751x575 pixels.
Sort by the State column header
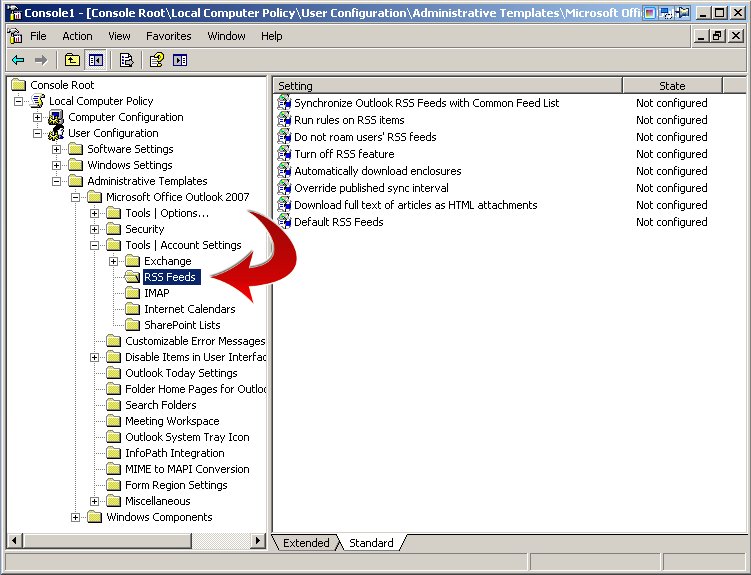672,86
